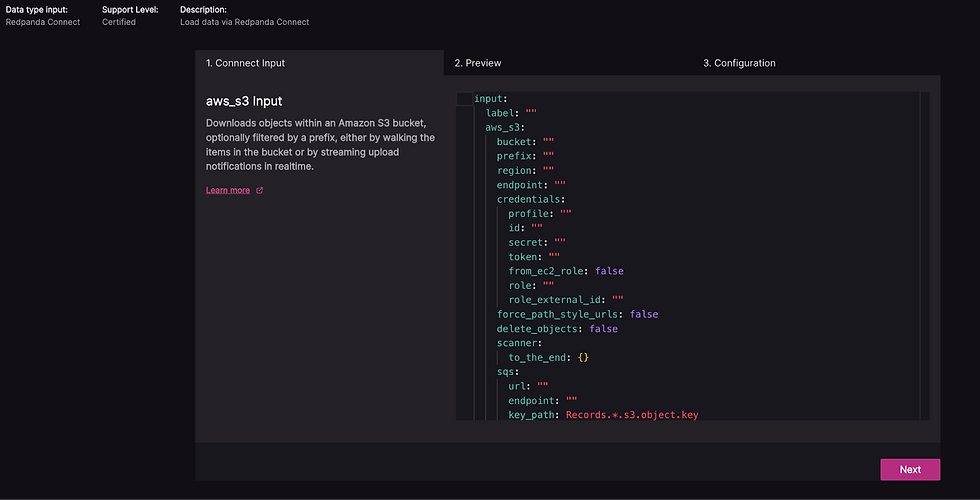Click the 'secret: ""' line

[x=537, y=242]
